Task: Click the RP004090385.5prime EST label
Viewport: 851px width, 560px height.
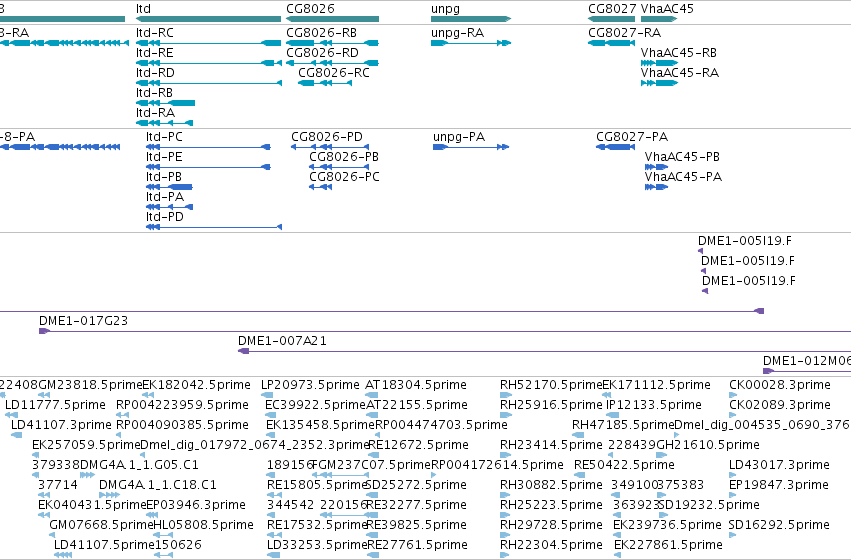Action: click(182, 425)
